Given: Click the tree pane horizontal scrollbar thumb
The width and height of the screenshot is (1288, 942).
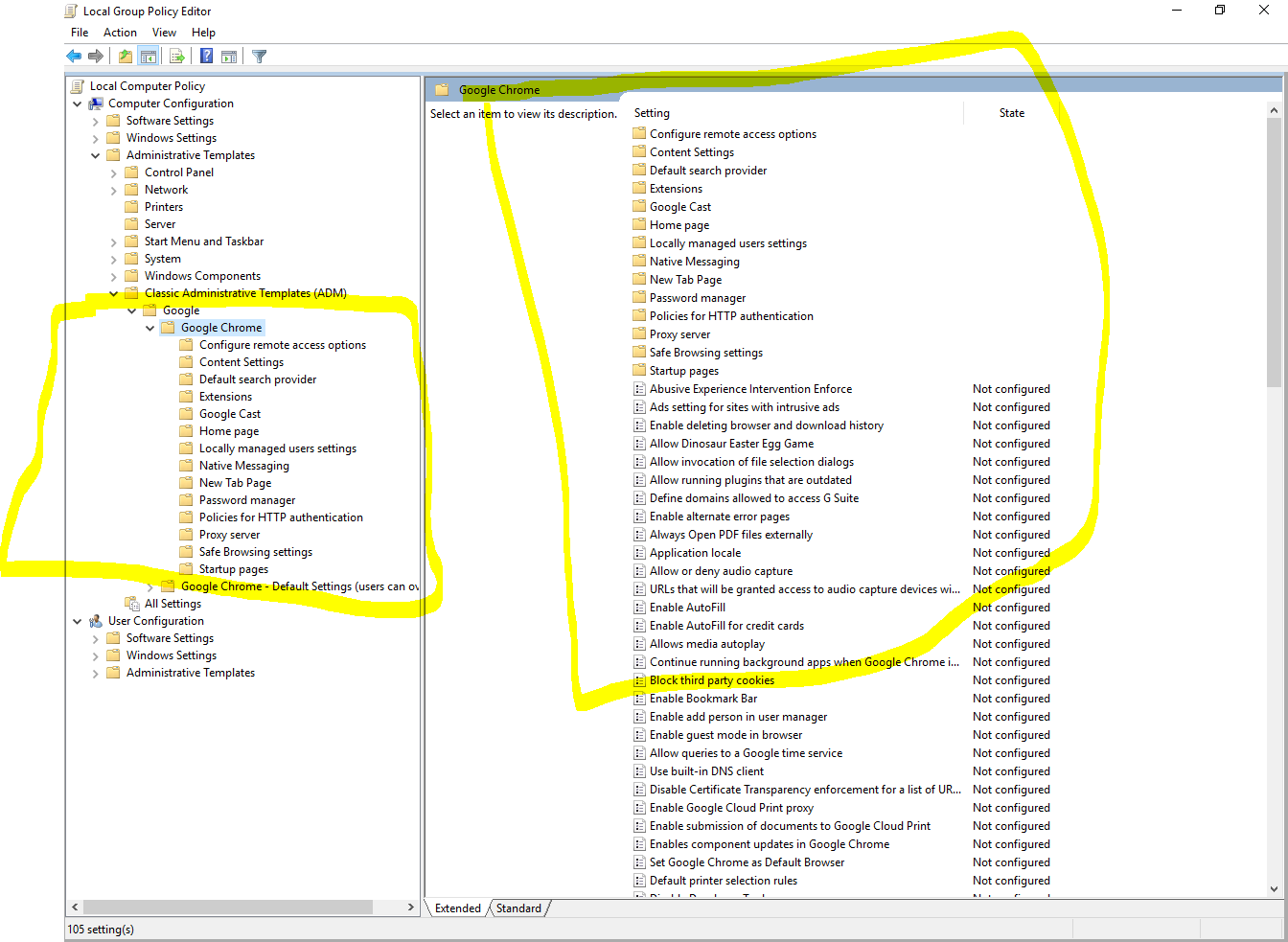Looking at the screenshot, I should (x=228, y=907).
